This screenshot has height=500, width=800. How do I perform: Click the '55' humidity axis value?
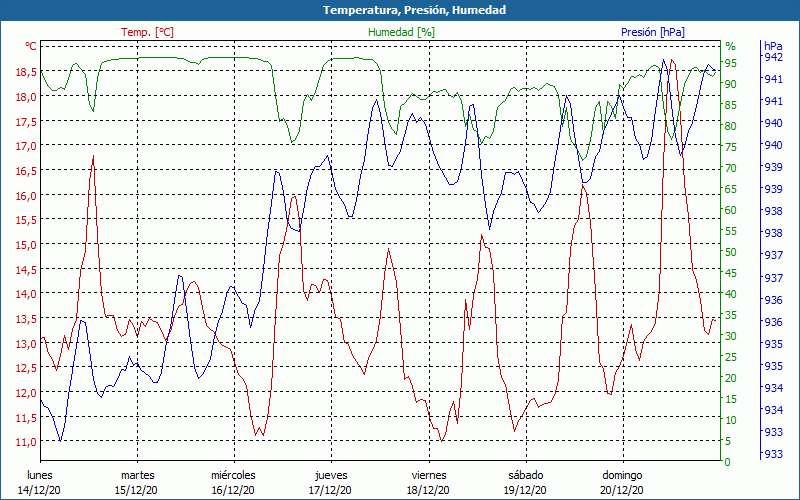[x=731, y=231]
